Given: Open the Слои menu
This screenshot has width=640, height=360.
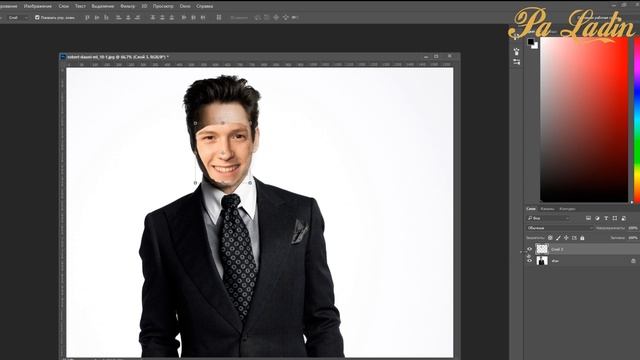Looking at the screenshot, I should pos(64,6).
